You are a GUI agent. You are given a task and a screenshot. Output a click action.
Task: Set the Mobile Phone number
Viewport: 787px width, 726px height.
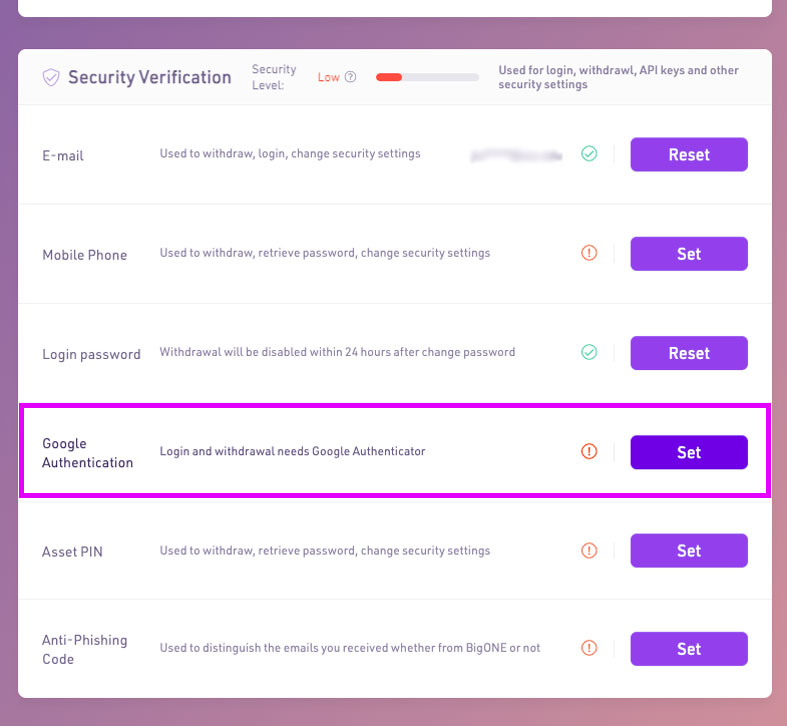pyautogui.click(x=689, y=254)
